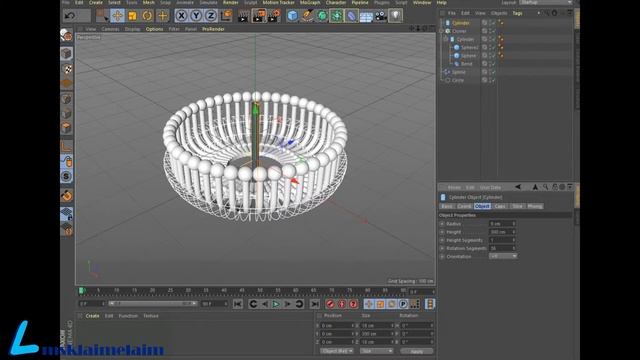The image size is (640, 360).
Task: Switch to the Slice tab in Attributes
Action: click(517, 206)
